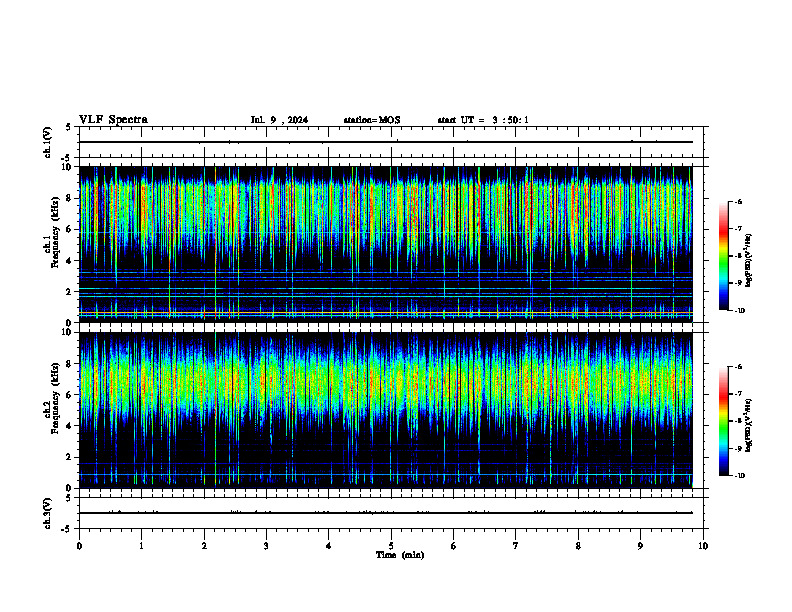
Task: Click time axis tick label 1
Action: 141,546
